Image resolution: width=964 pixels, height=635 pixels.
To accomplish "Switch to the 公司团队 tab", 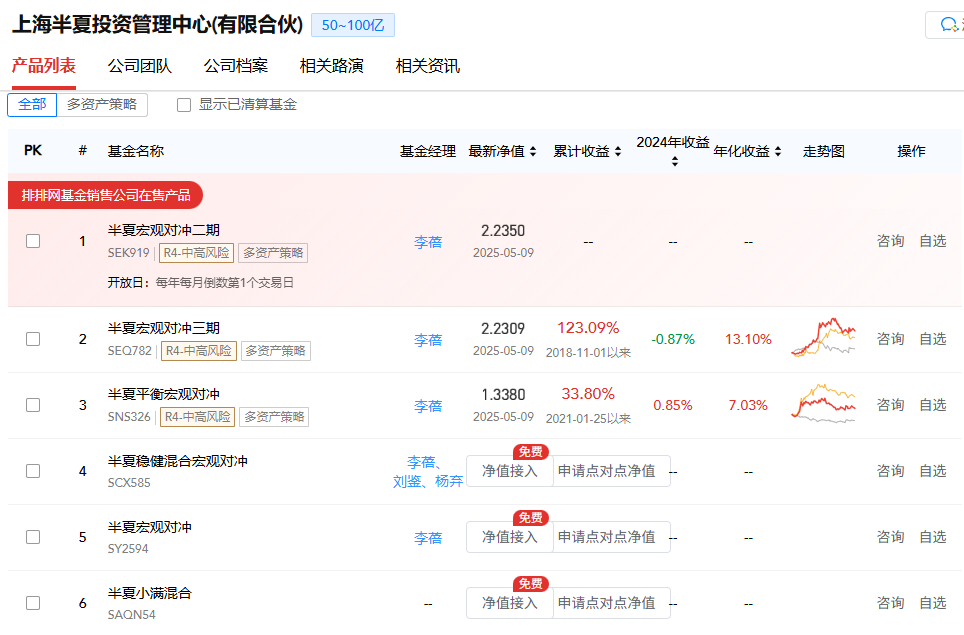I will (x=140, y=66).
